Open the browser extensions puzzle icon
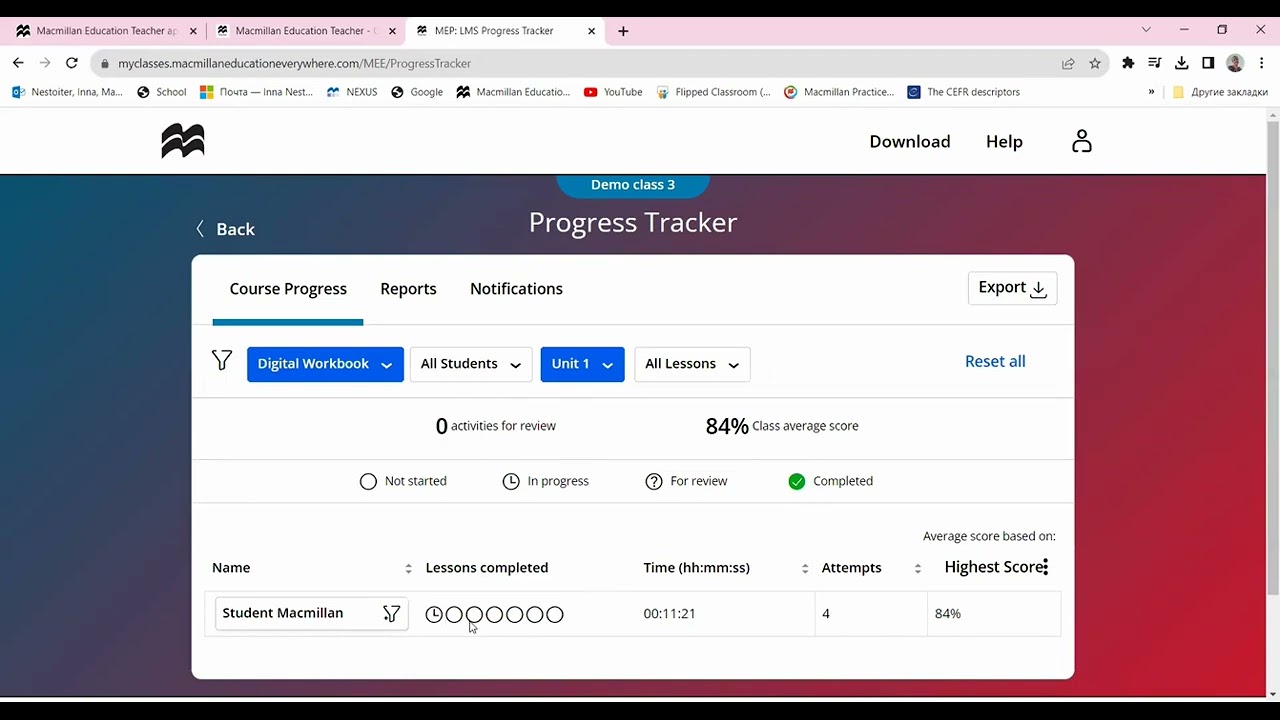1280x720 pixels. 1128,63
